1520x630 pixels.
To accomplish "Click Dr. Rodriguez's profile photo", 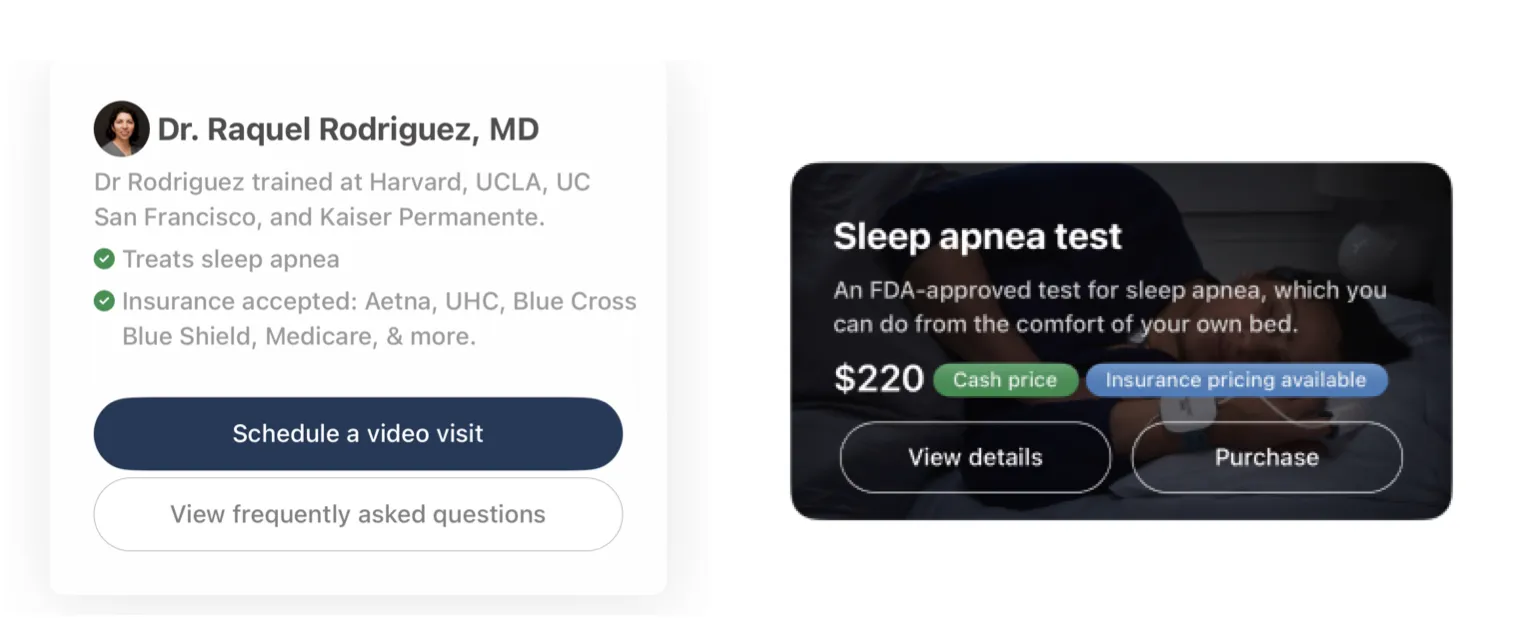I will click(121, 128).
